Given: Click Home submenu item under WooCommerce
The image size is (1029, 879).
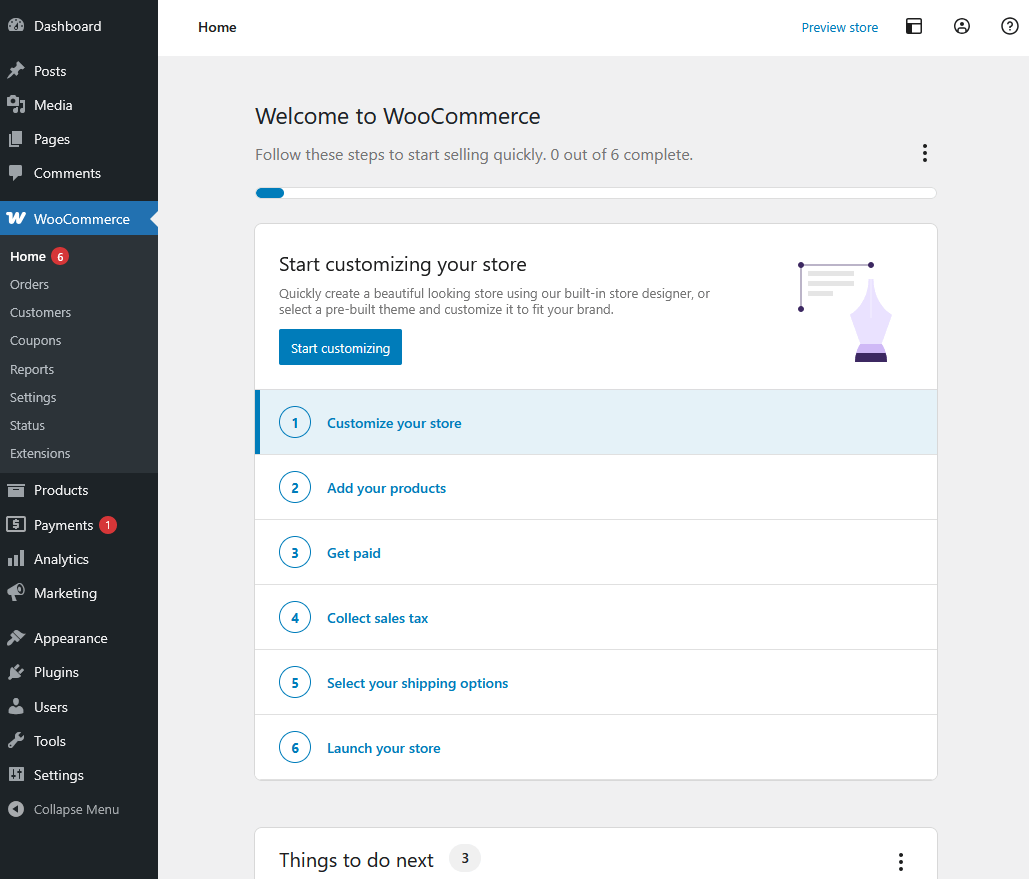Looking at the screenshot, I should click(28, 256).
